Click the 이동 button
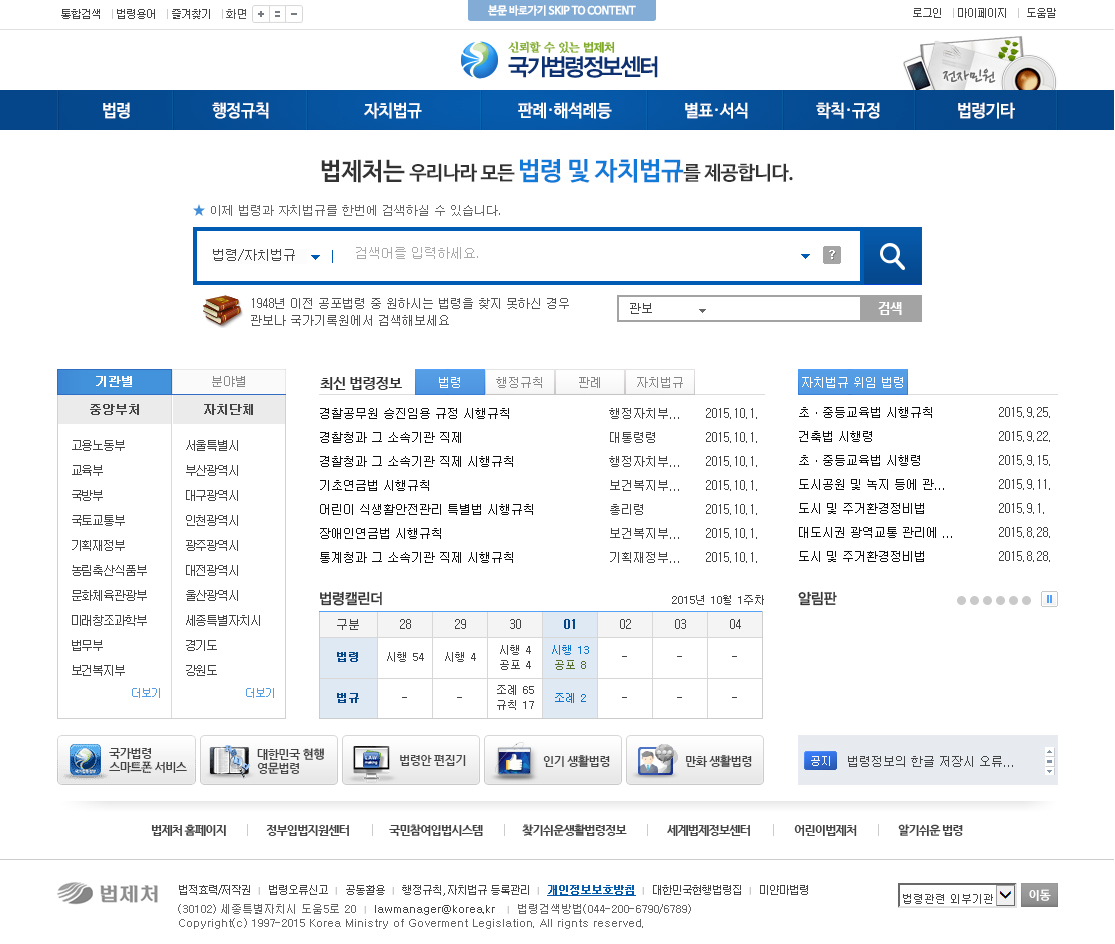Screen dimensions: 1115x944 point(1039,895)
